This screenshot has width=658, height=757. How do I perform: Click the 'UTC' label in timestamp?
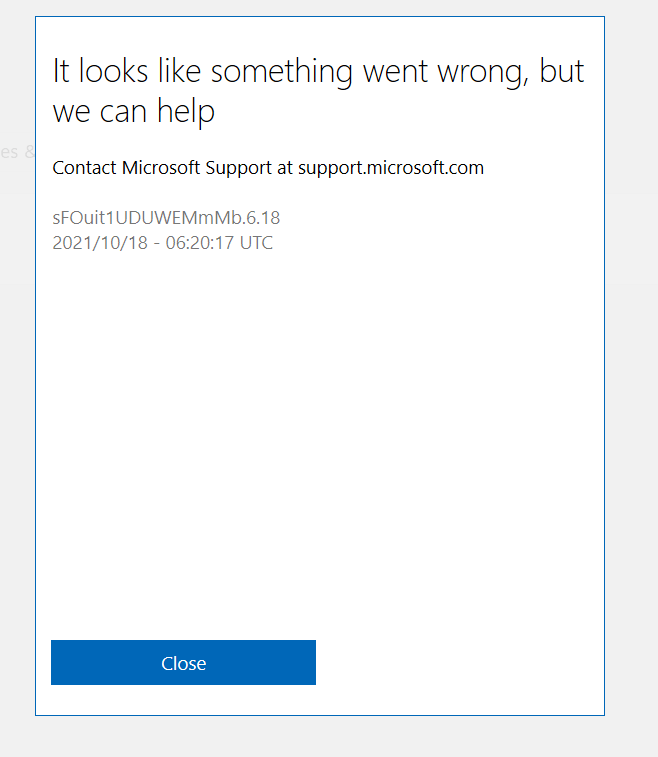click(x=256, y=243)
